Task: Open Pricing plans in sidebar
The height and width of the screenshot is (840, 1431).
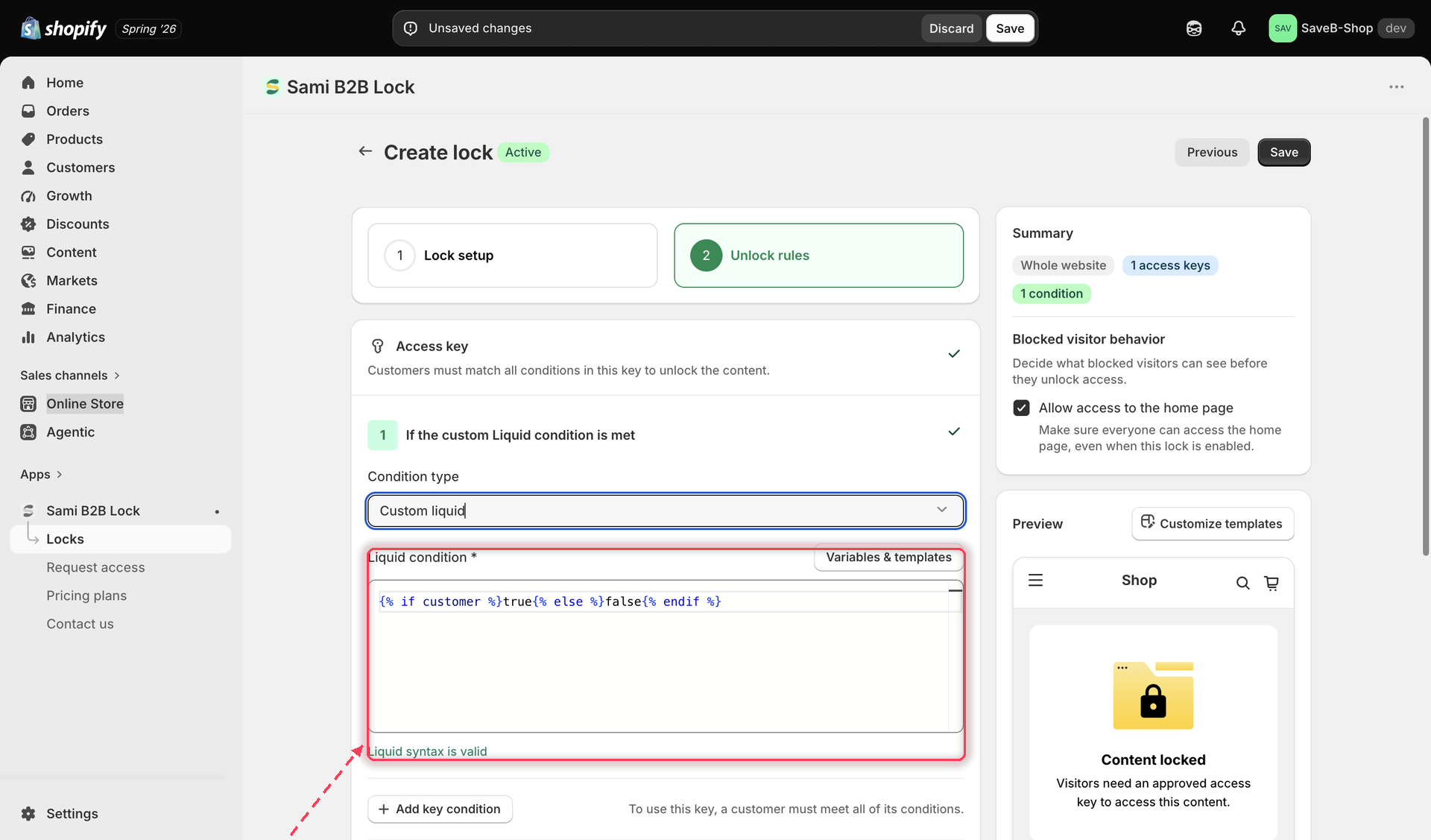Action: (x=86, y=596)
